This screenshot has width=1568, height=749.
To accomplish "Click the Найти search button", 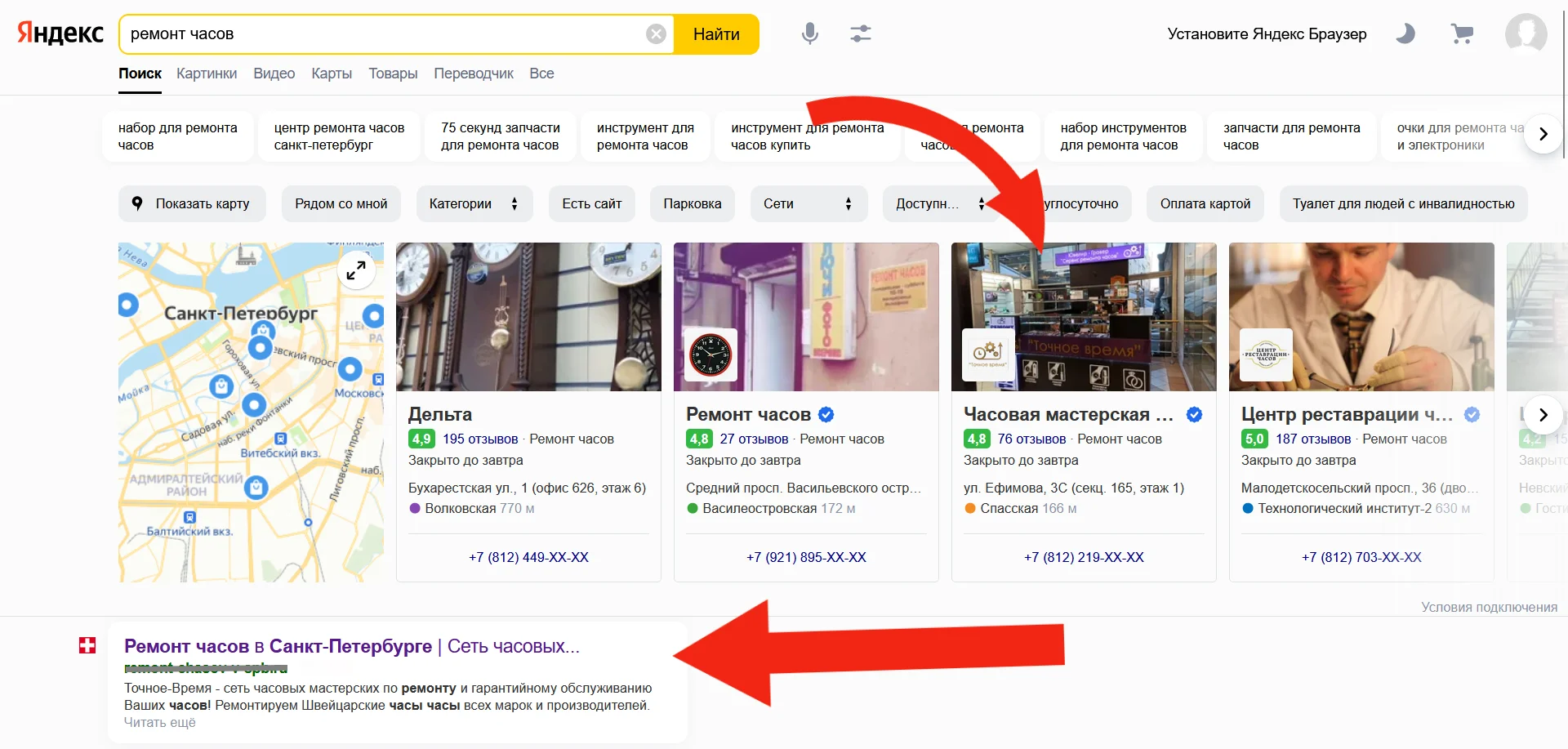I will tap(716, 34).
